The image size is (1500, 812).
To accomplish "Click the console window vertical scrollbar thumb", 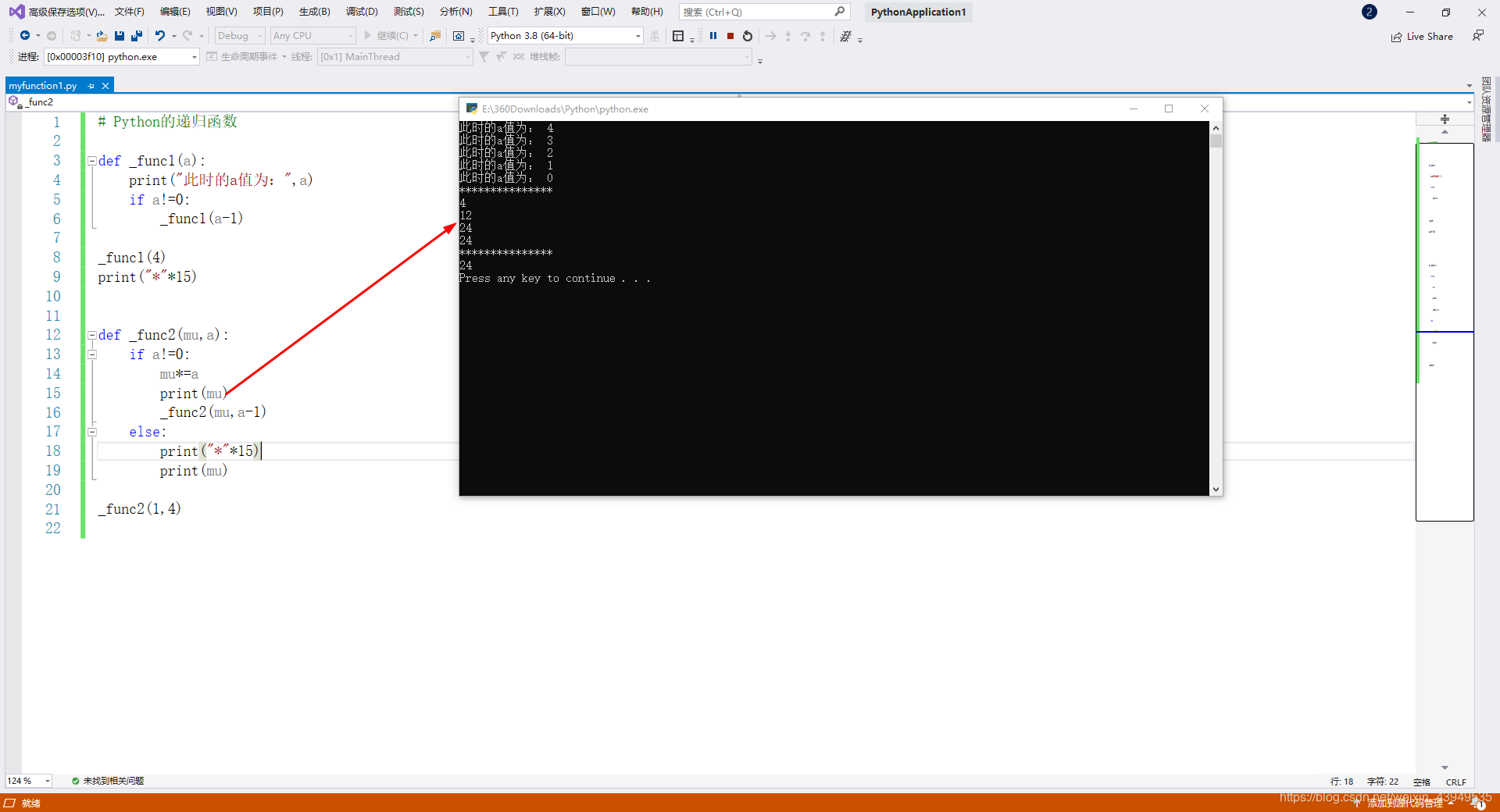I will coord(1216,141).
